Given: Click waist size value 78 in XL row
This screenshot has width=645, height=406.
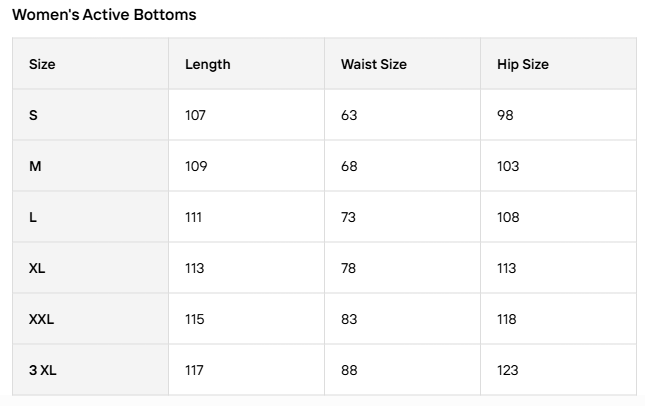Looking at the screenshot, I should click(x=349, y=268).
